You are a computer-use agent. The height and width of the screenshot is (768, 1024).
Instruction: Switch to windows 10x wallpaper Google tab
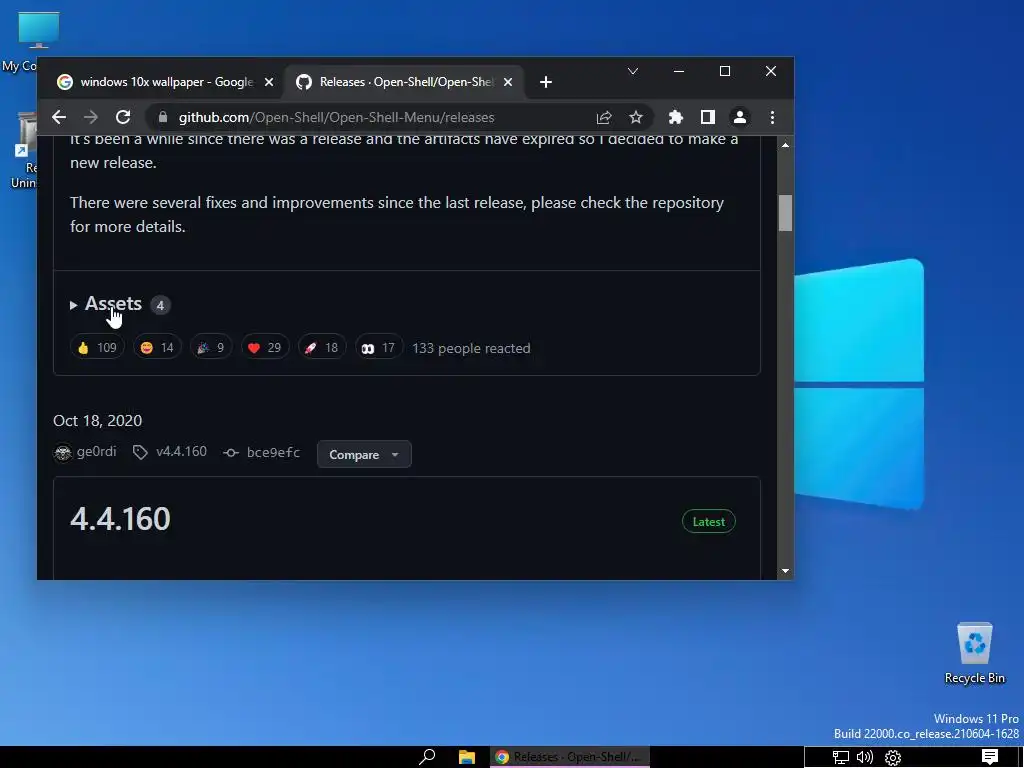pos(165,82)
